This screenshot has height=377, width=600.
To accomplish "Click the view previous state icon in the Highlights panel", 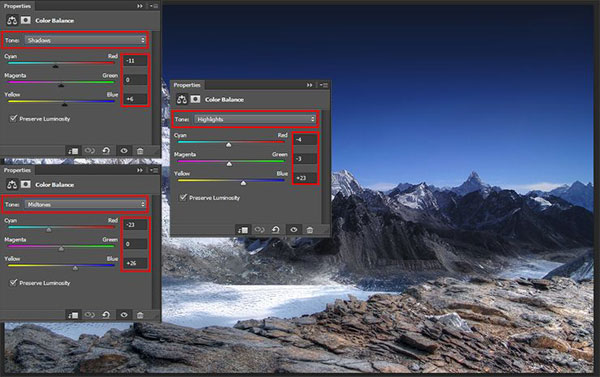I will tap(259, 230).
